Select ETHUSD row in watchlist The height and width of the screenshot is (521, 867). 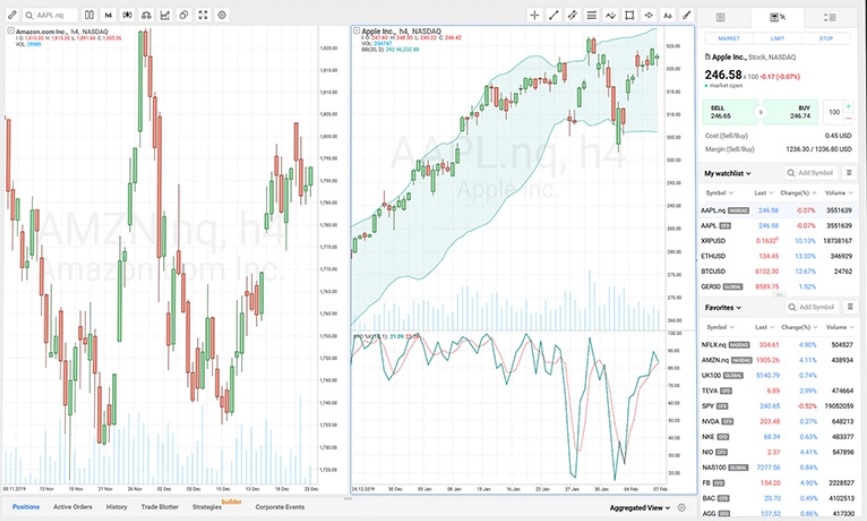click(777, 256)
